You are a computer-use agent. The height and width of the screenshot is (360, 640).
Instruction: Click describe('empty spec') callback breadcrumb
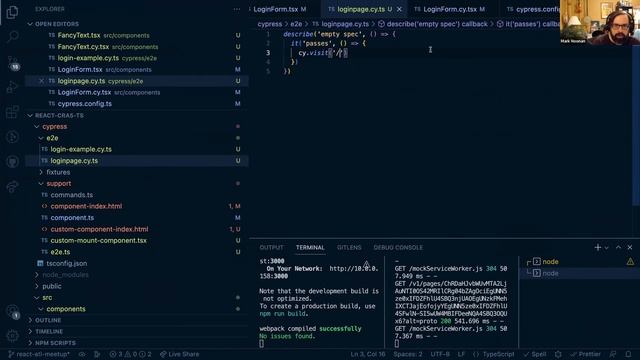pyautogui.click(x=437, y=24)
